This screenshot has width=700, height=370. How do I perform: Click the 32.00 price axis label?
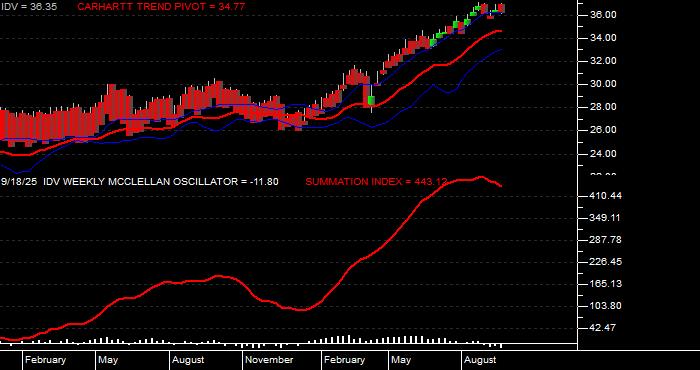(604, 61)
